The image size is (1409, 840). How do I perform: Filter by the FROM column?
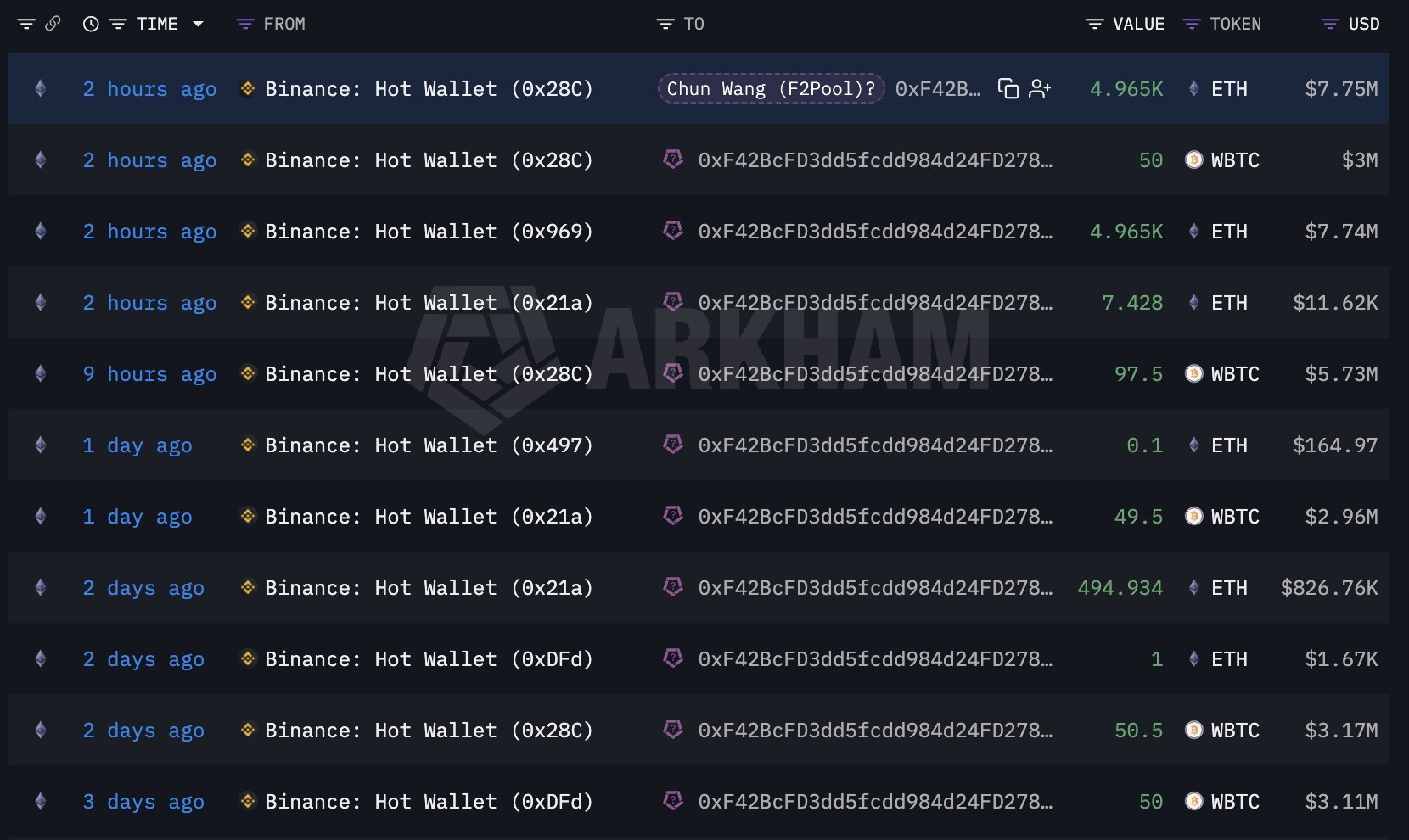(245, 25)
